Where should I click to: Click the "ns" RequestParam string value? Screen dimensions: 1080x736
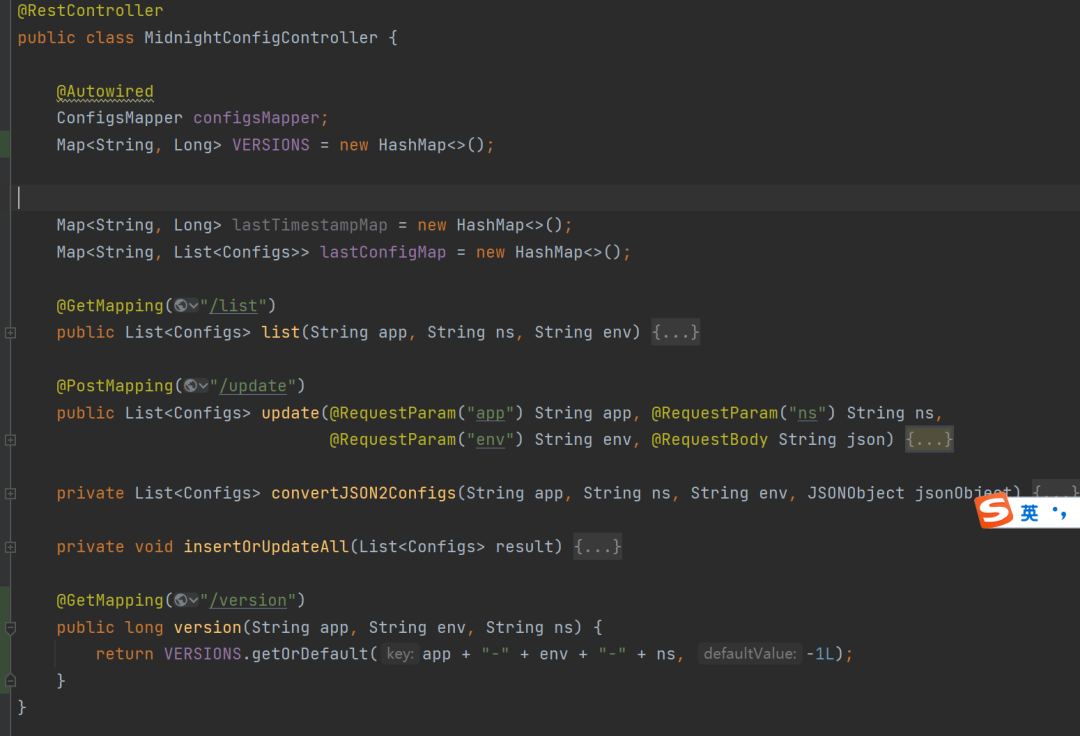coord(807,413)
